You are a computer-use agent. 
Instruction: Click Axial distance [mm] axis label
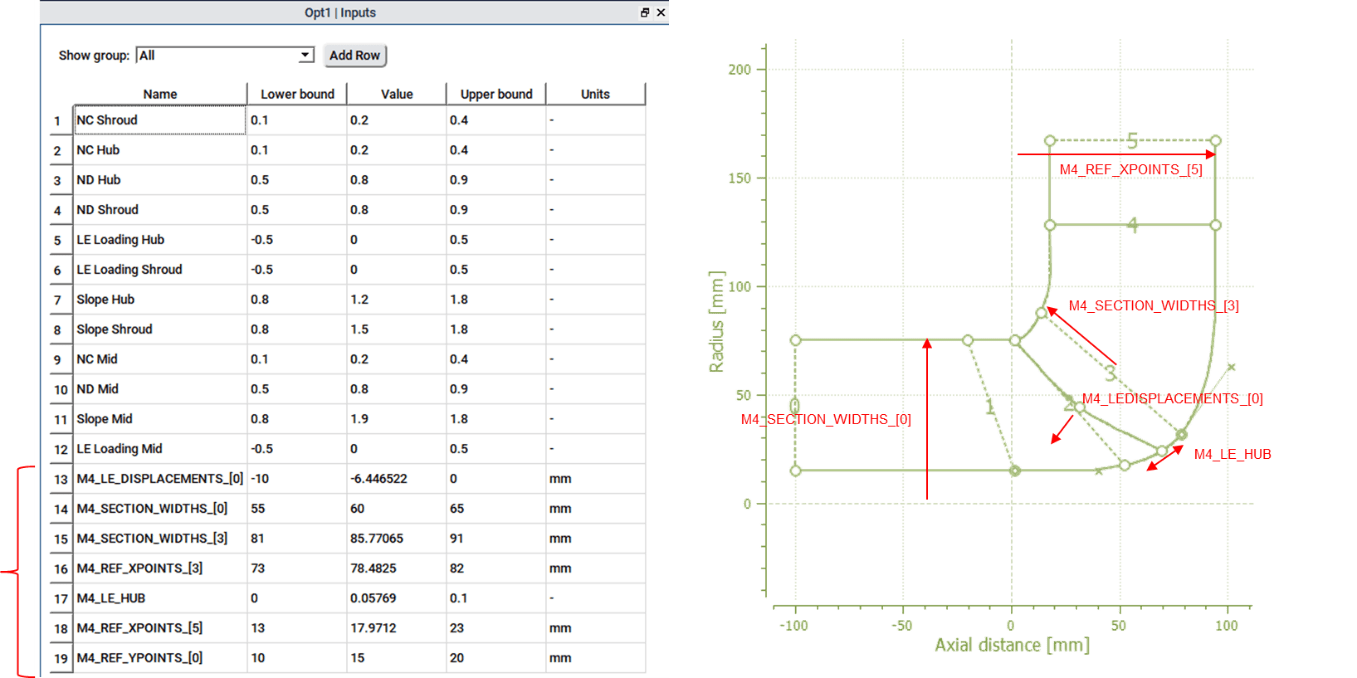click(x=1011, y=645)
